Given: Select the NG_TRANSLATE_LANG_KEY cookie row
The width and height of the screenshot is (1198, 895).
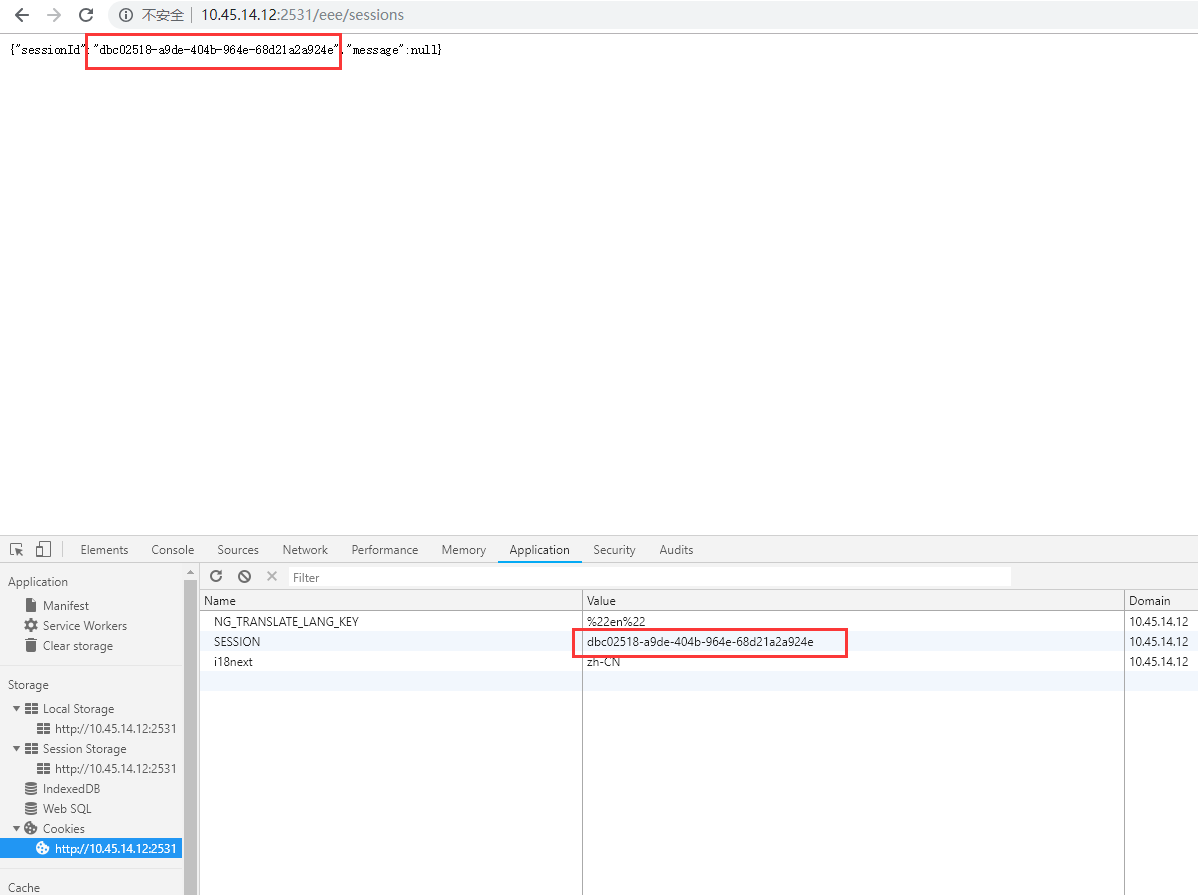Looking at the screenshot, I should [x=698, y=621].
